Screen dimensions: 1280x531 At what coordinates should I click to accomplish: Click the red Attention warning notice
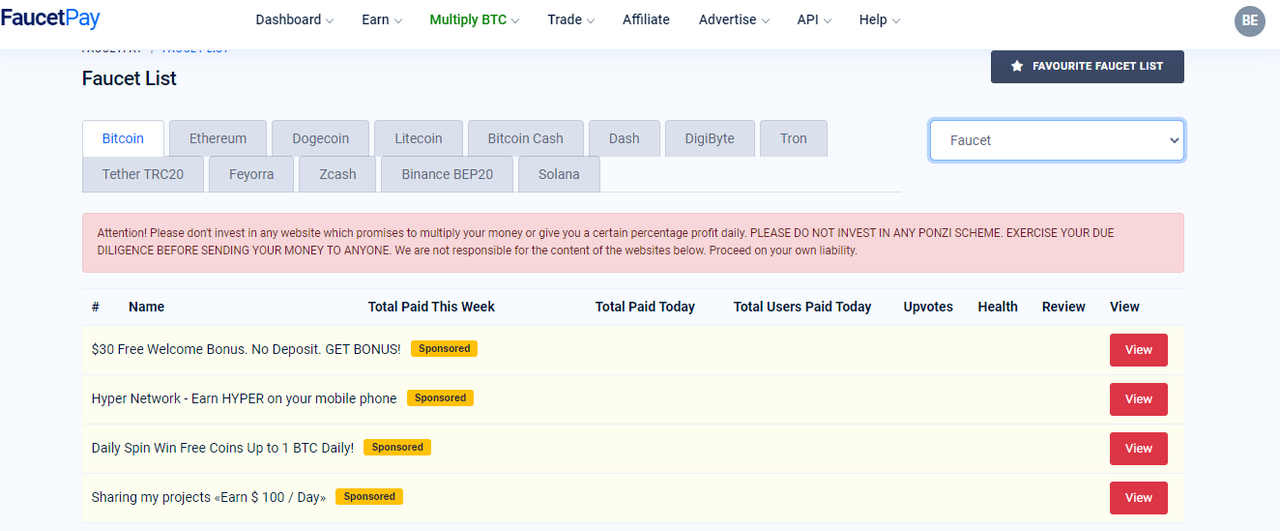tap(633, 242)
